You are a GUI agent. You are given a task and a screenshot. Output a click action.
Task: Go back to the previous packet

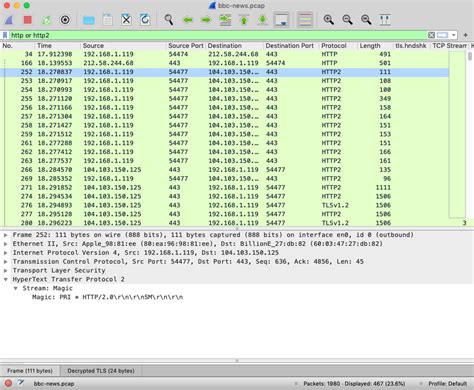click(x=188, y=20)
